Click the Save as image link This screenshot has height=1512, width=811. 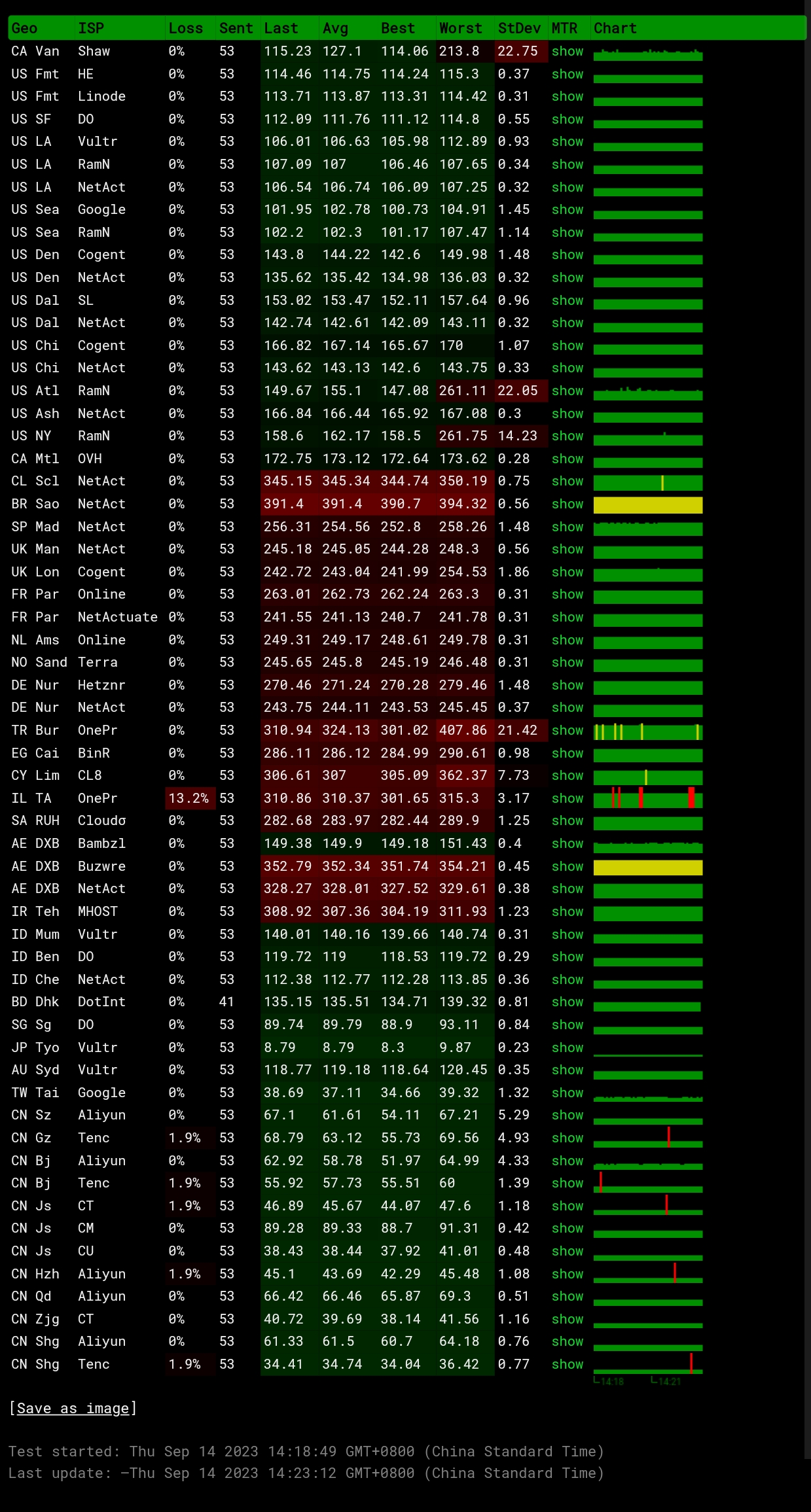73,1408
